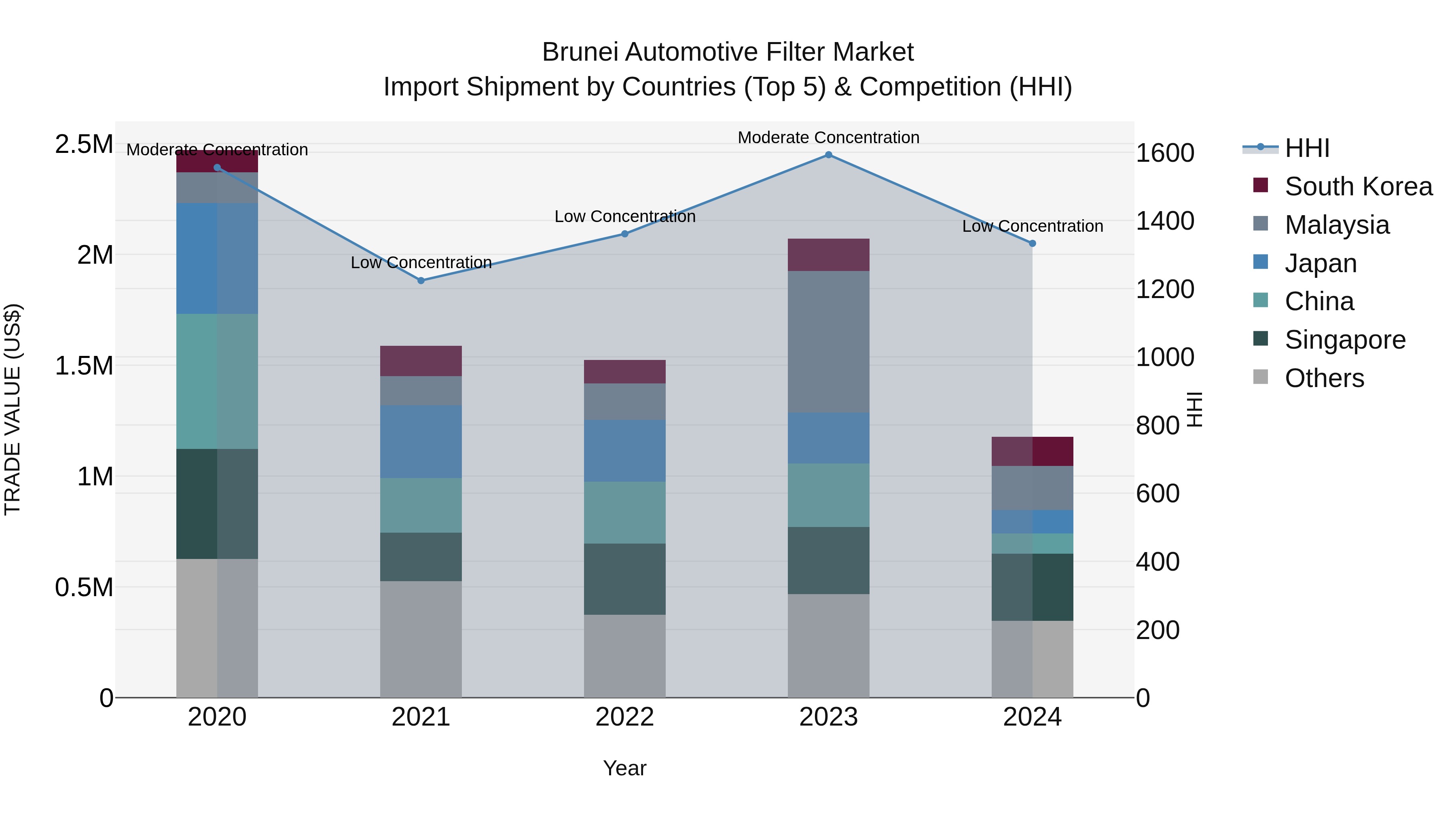Click the Singapore legend color swatch
The image size is (1456, 819).
click(x=1260, y=339)
